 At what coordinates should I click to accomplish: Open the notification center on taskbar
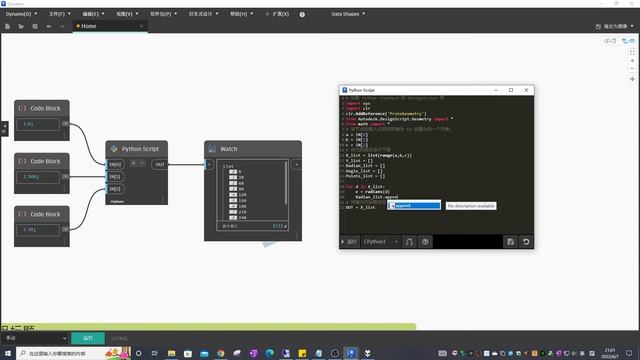[629, 353]
